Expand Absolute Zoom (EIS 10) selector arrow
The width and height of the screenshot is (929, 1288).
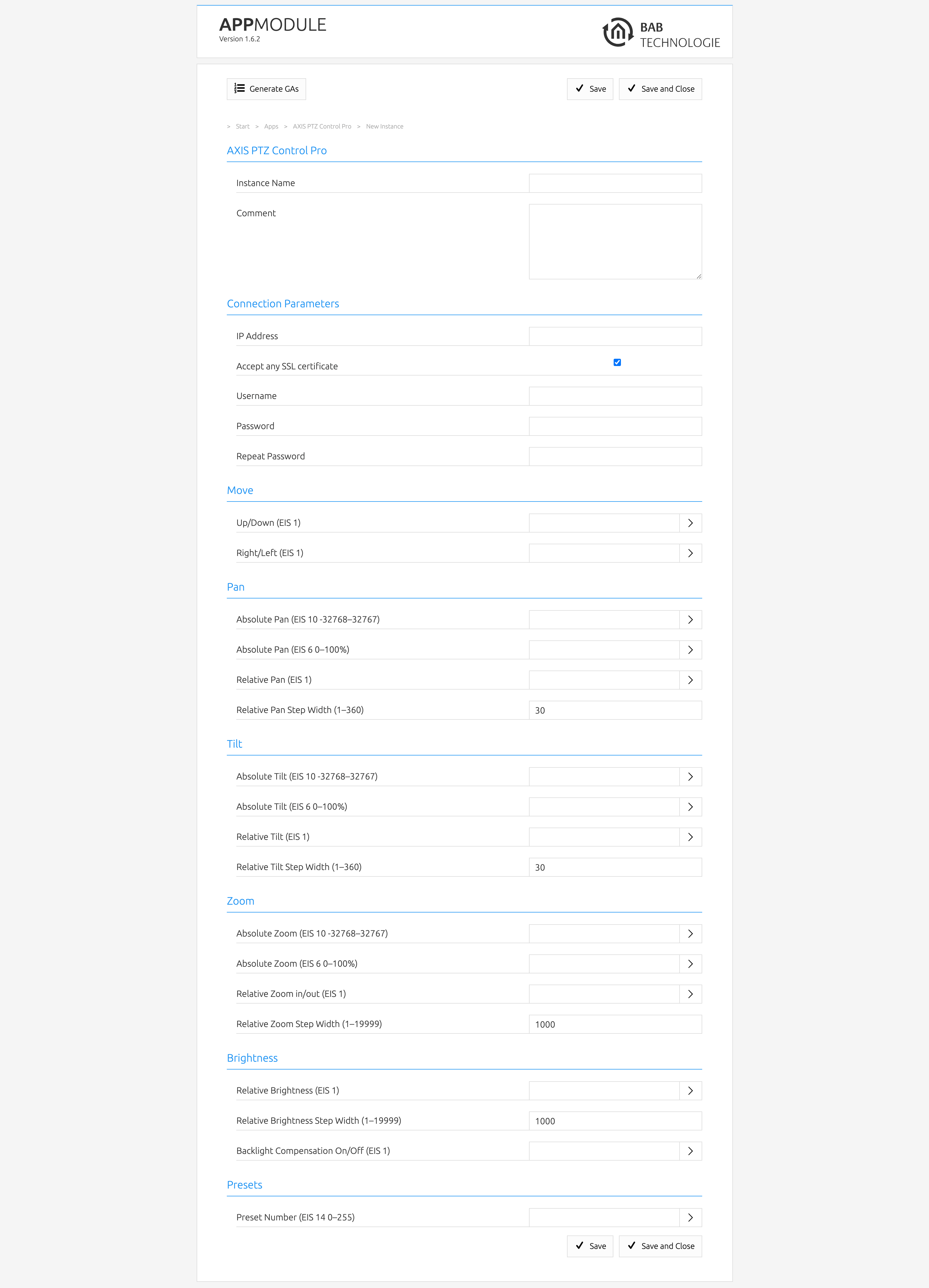click(690, 934)
